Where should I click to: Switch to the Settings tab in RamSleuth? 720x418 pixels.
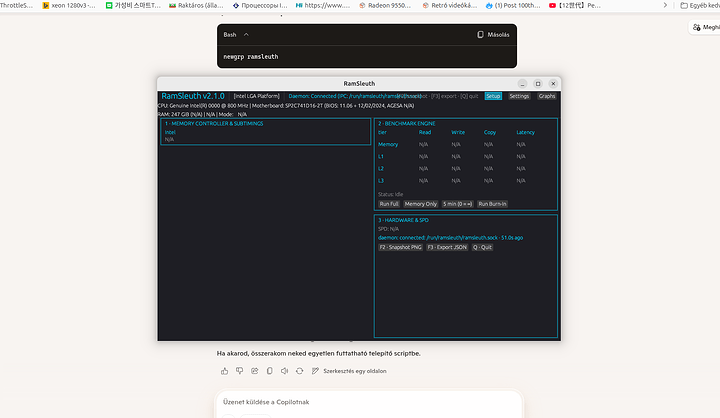519,96
